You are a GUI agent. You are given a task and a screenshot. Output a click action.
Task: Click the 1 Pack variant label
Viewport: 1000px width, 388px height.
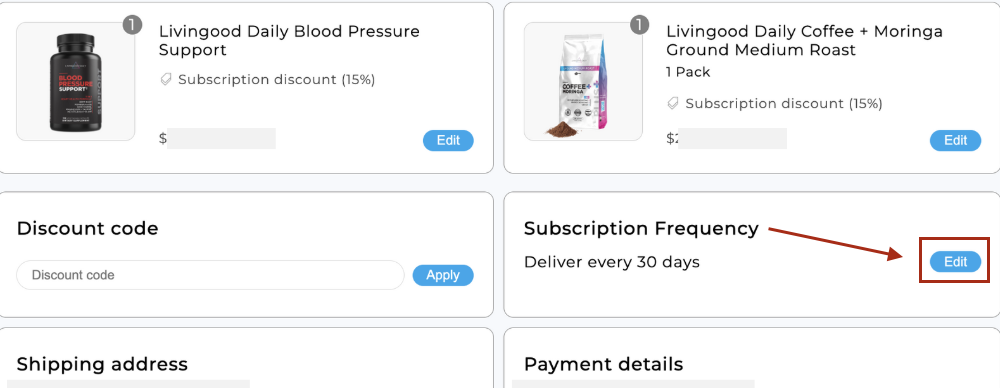pyautogui.click(x=688, y=72)
